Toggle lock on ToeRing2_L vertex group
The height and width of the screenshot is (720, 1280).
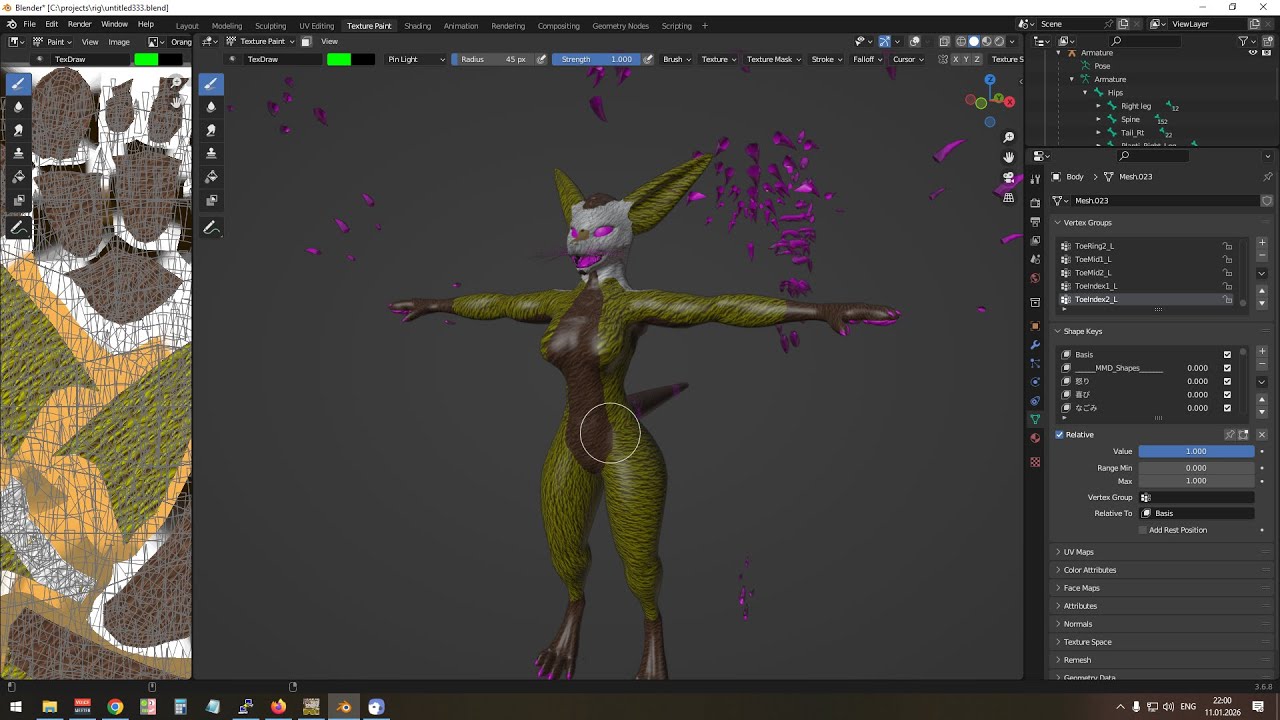1227,246
